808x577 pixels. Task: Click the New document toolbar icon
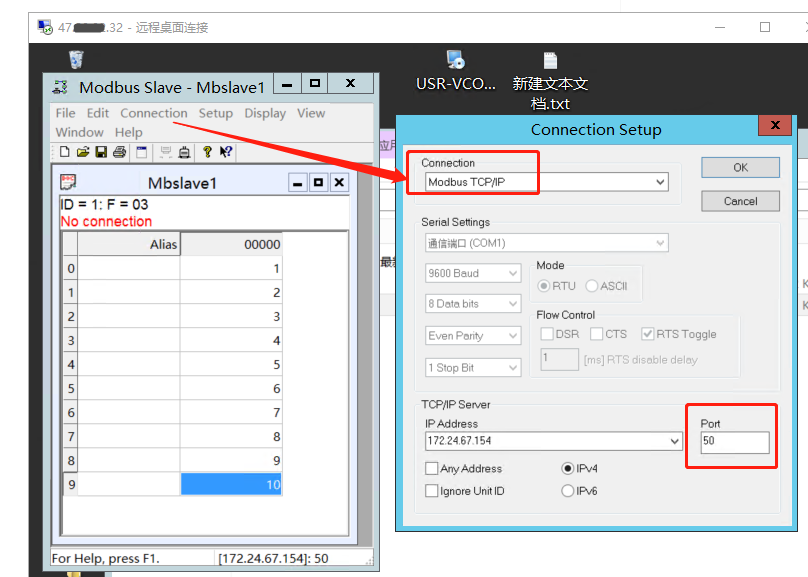[x=65, y=152]
